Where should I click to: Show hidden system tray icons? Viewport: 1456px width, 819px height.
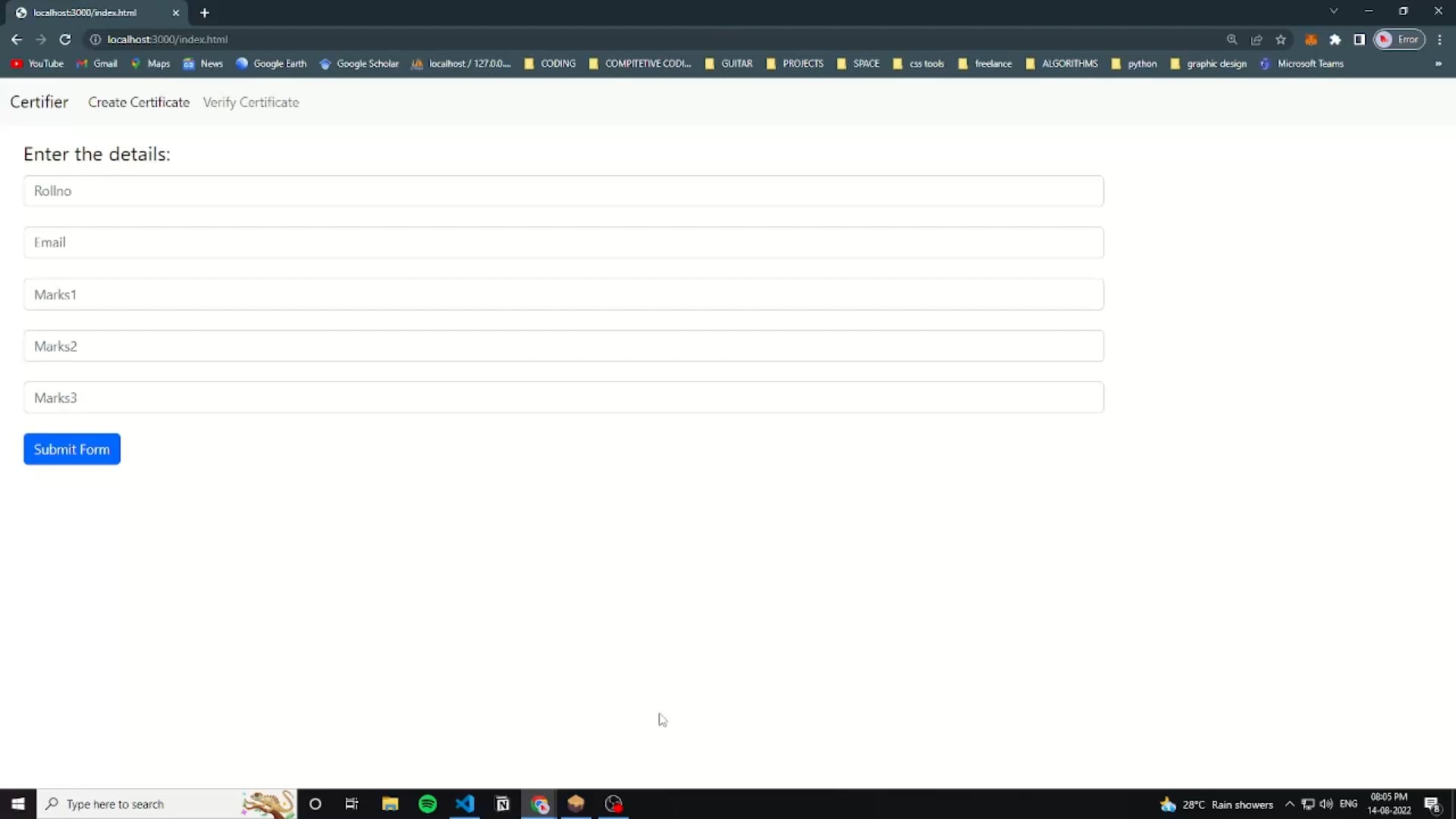1289,804
